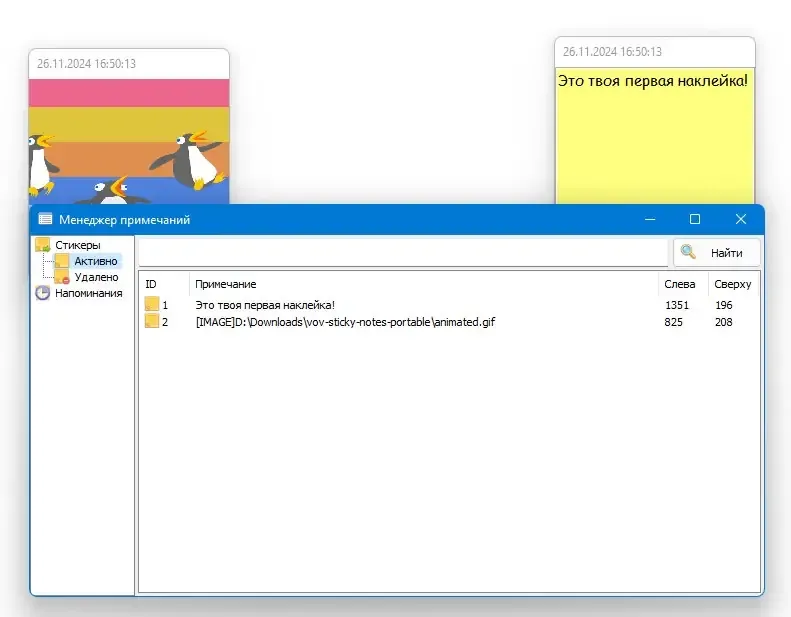This screenshot has height=617, width=791.
Task: Close the Менеджер примечаний window
Action: point(741,219)
